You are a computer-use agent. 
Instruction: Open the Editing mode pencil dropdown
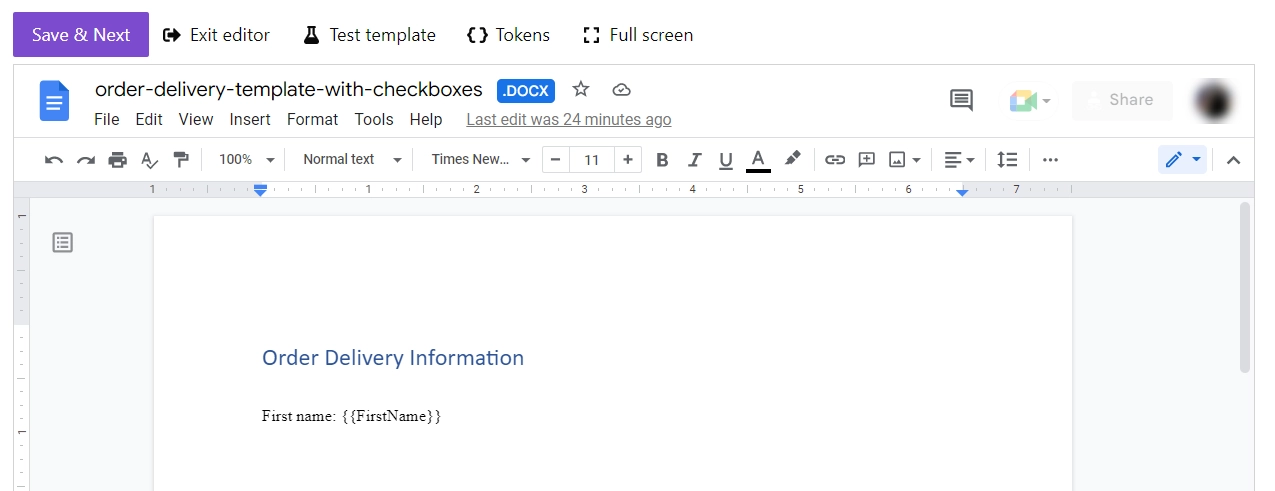coord(1182,160)
